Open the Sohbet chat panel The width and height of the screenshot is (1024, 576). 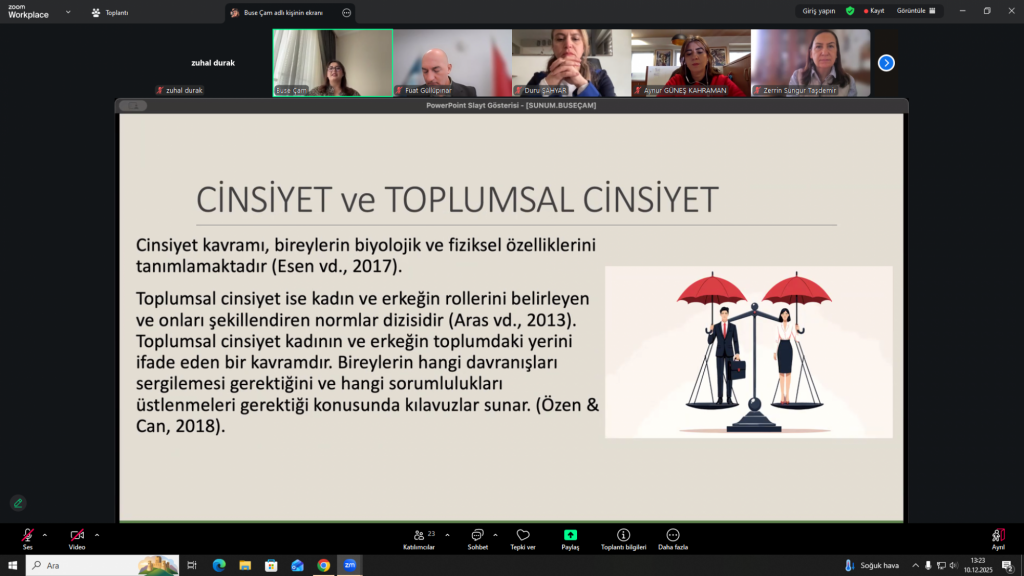click(477, 538)
